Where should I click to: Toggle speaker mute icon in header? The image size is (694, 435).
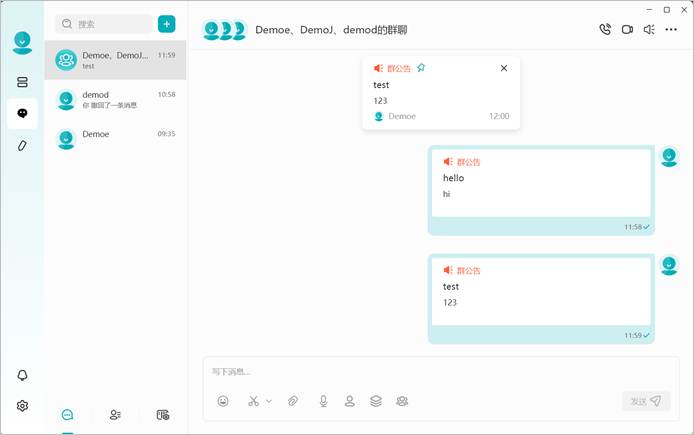pyautogui.click(x=649, y=30)
